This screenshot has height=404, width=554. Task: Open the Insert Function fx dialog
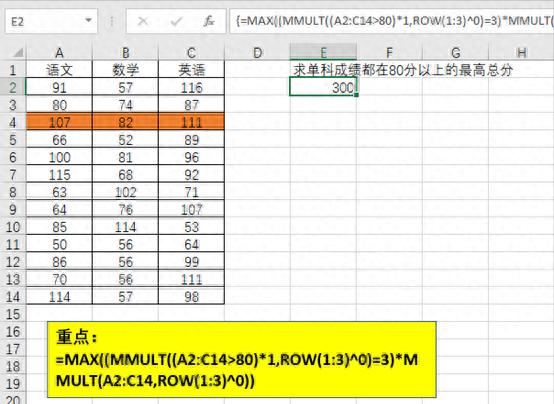pos(209,22)
